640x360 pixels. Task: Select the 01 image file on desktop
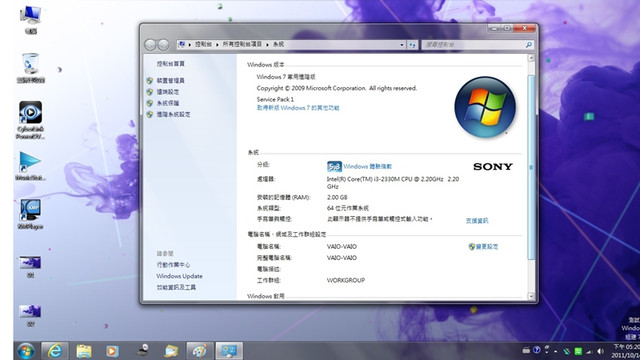coord(31,266)
